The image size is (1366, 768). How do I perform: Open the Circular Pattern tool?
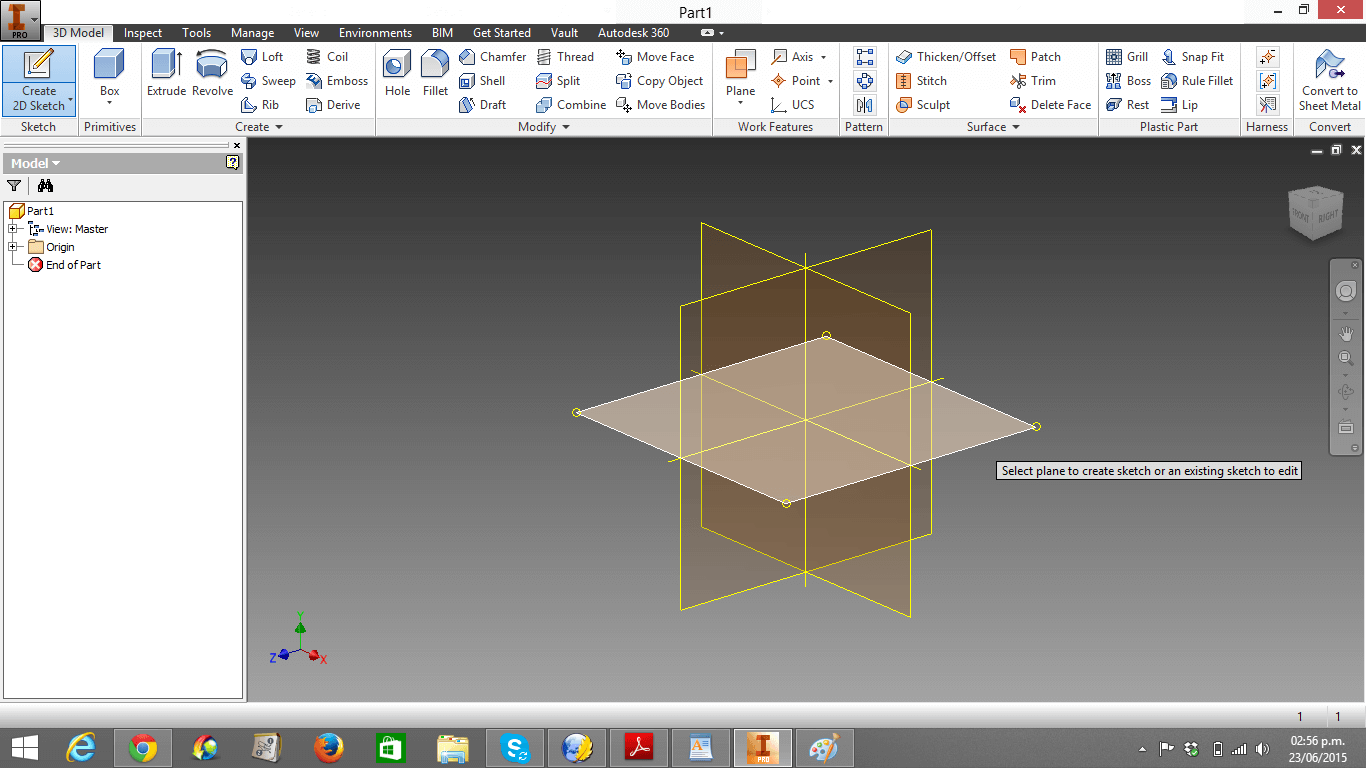point(865,81)
